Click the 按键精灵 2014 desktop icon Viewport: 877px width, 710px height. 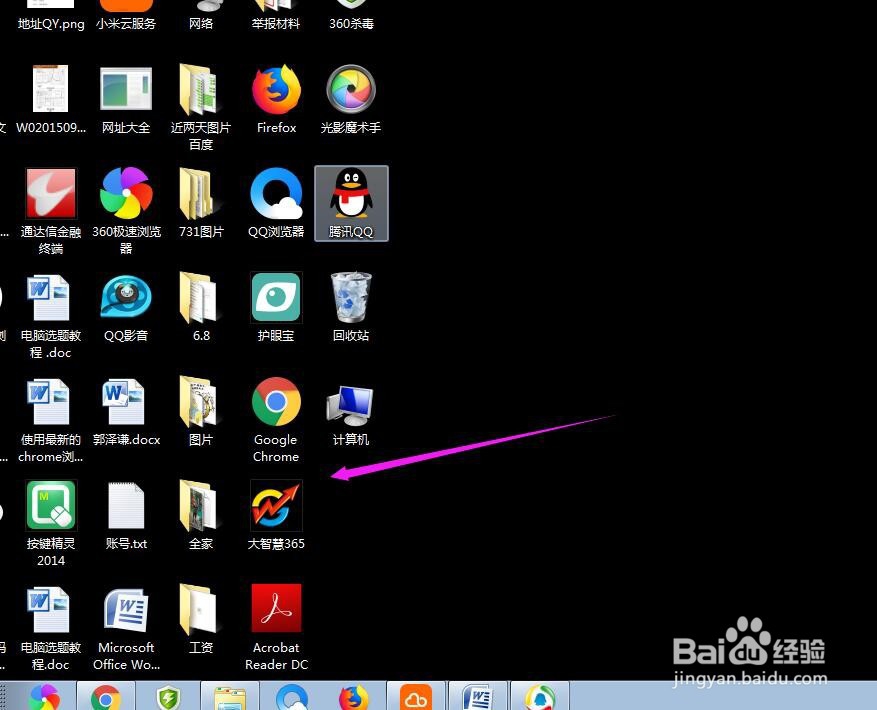coord(50,524)
